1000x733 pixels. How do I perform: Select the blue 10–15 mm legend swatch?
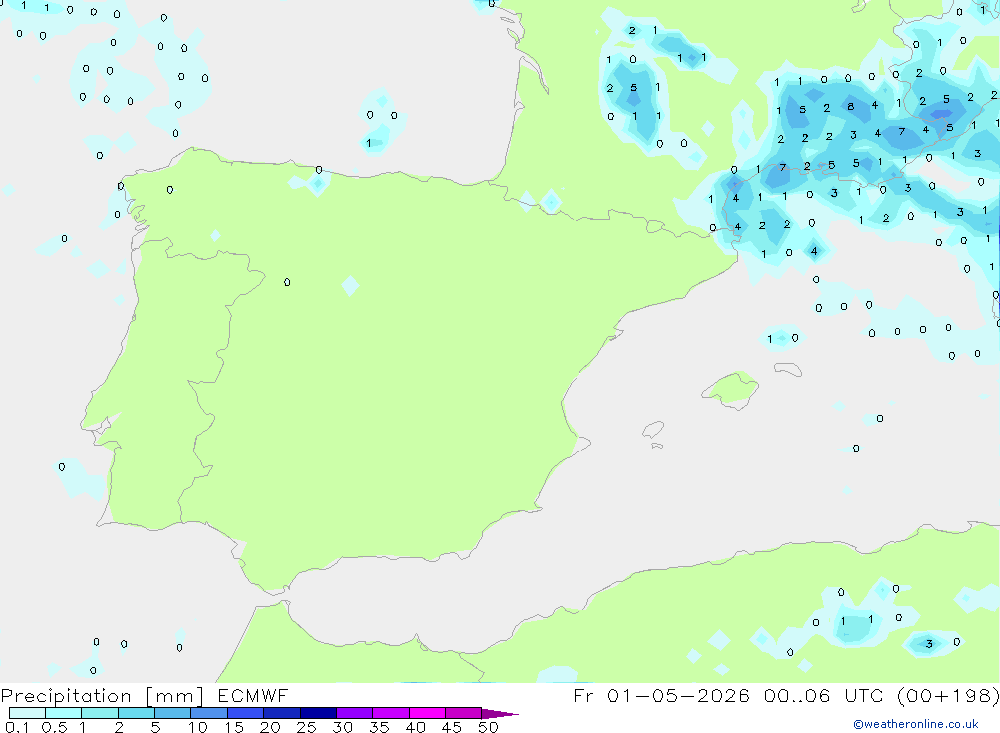pos(209,713)
